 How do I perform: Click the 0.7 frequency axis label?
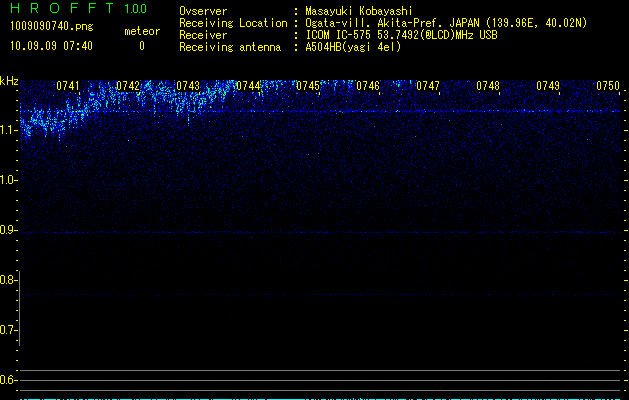(8, 330)
